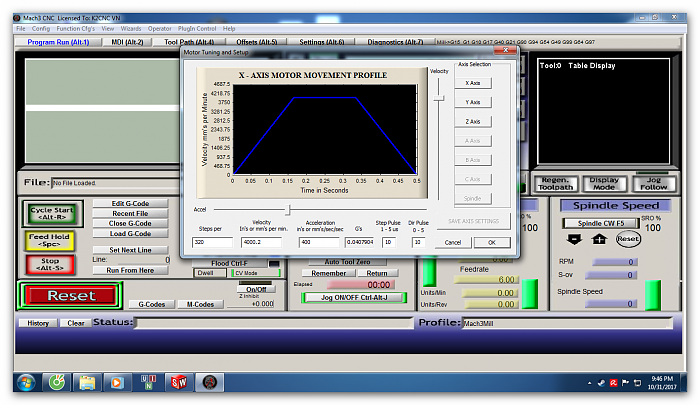Open the Operator menu
This screenshot has height=405, width=700.
point(159,29)
